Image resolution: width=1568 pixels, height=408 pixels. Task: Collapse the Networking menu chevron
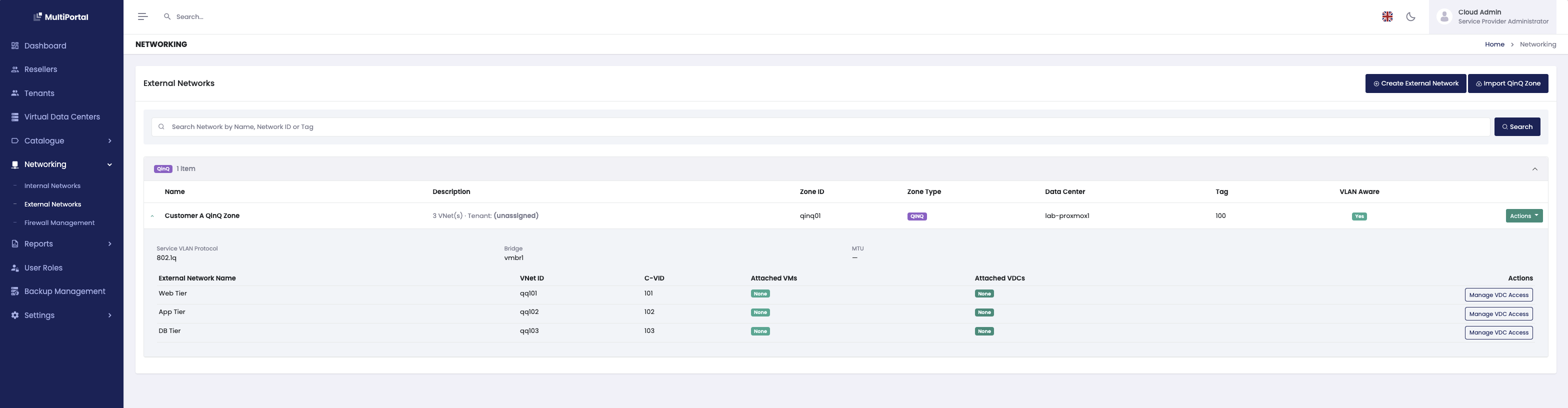point(109,164)
